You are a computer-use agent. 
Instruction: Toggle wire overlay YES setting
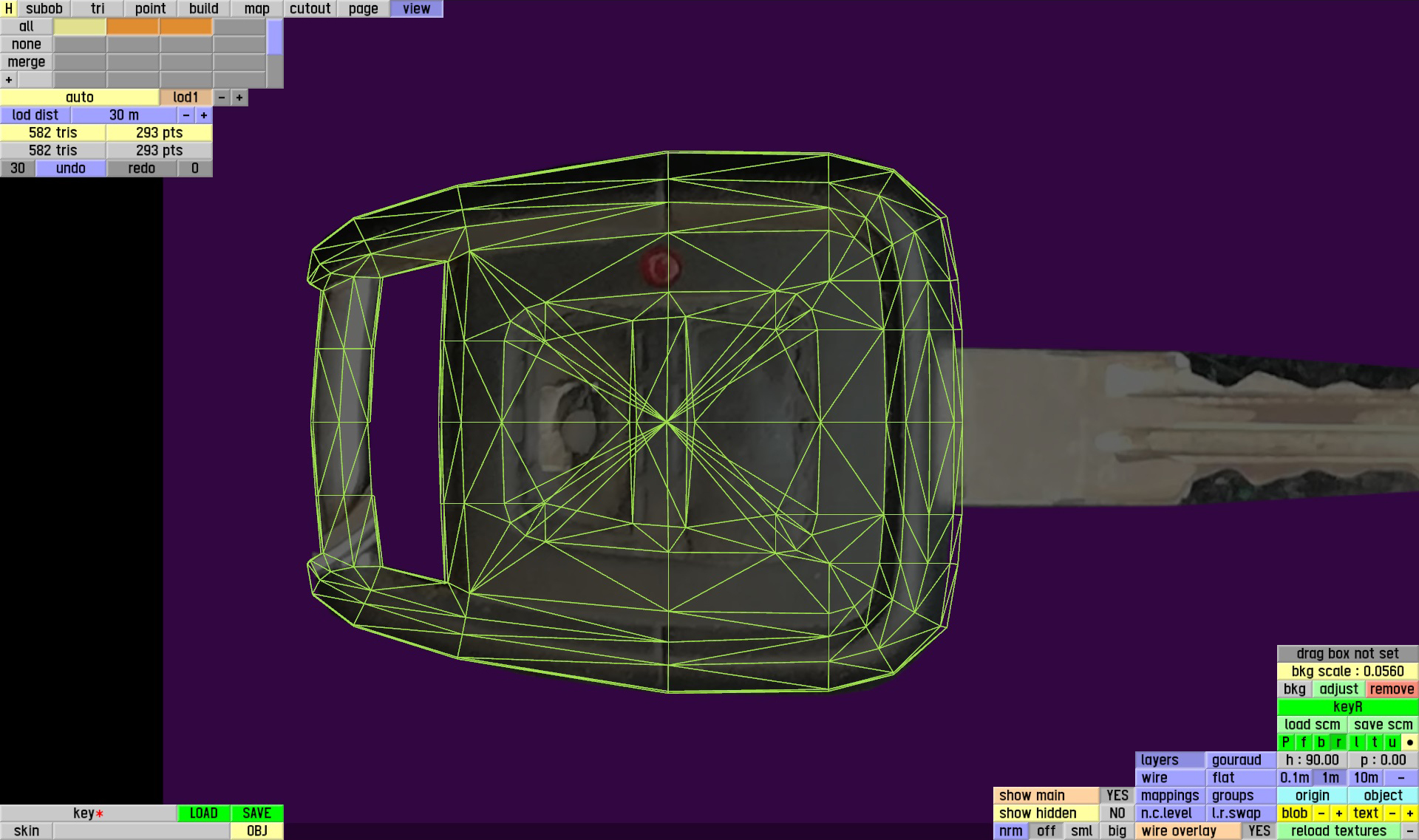(x=1259, y=831)
